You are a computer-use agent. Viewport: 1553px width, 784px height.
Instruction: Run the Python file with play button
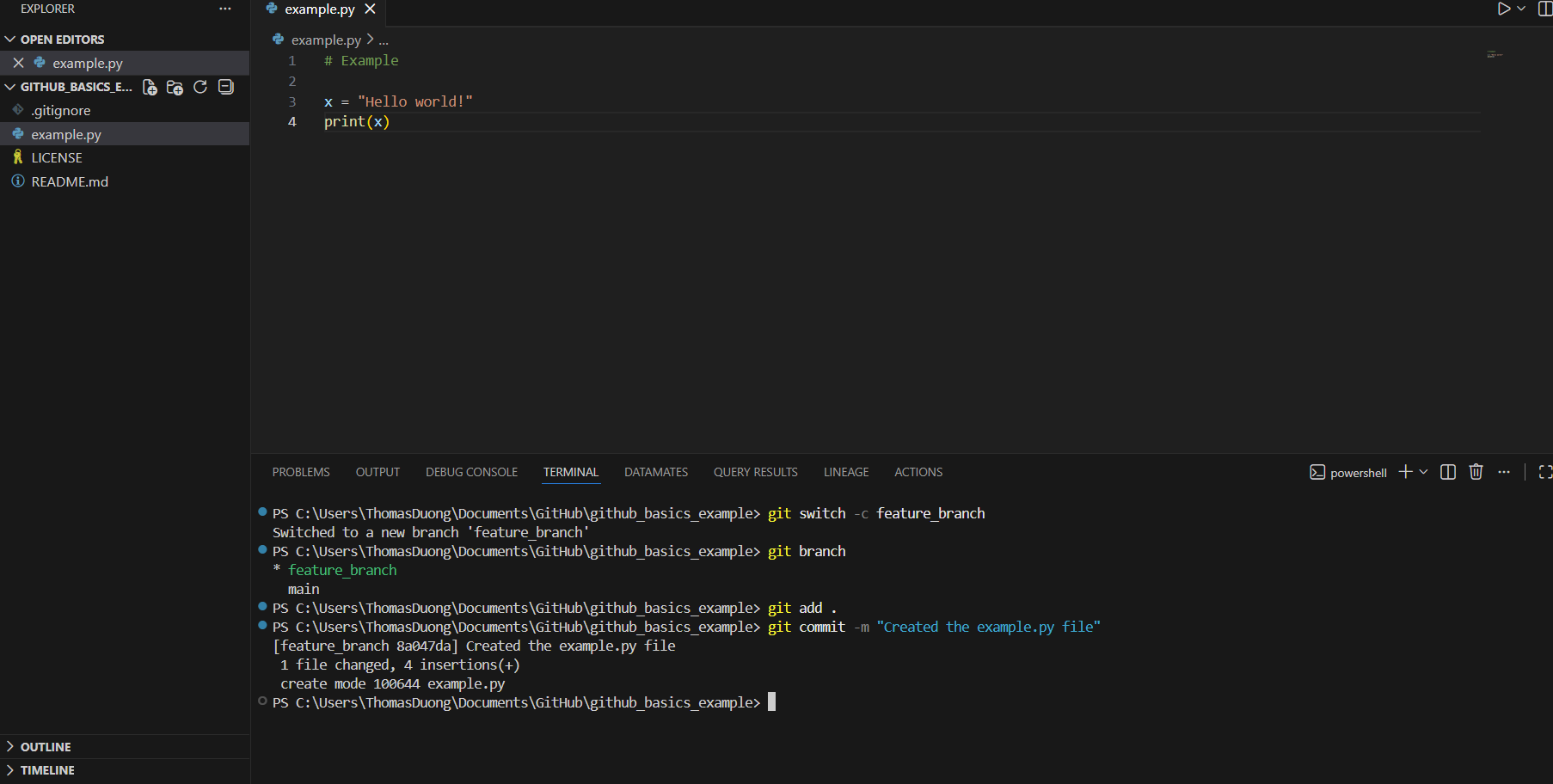pyautogui.click(x=1503, y=9)
